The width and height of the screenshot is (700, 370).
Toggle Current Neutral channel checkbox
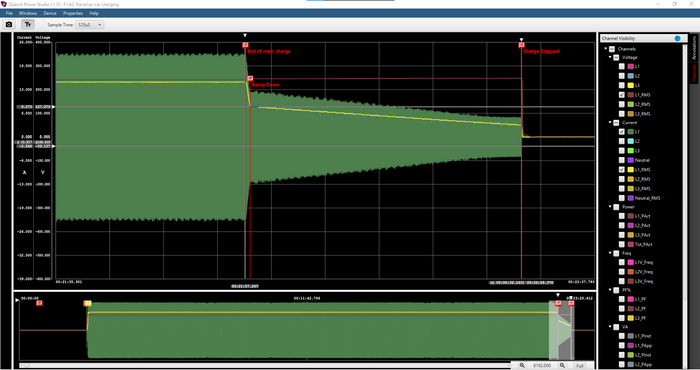621,160
